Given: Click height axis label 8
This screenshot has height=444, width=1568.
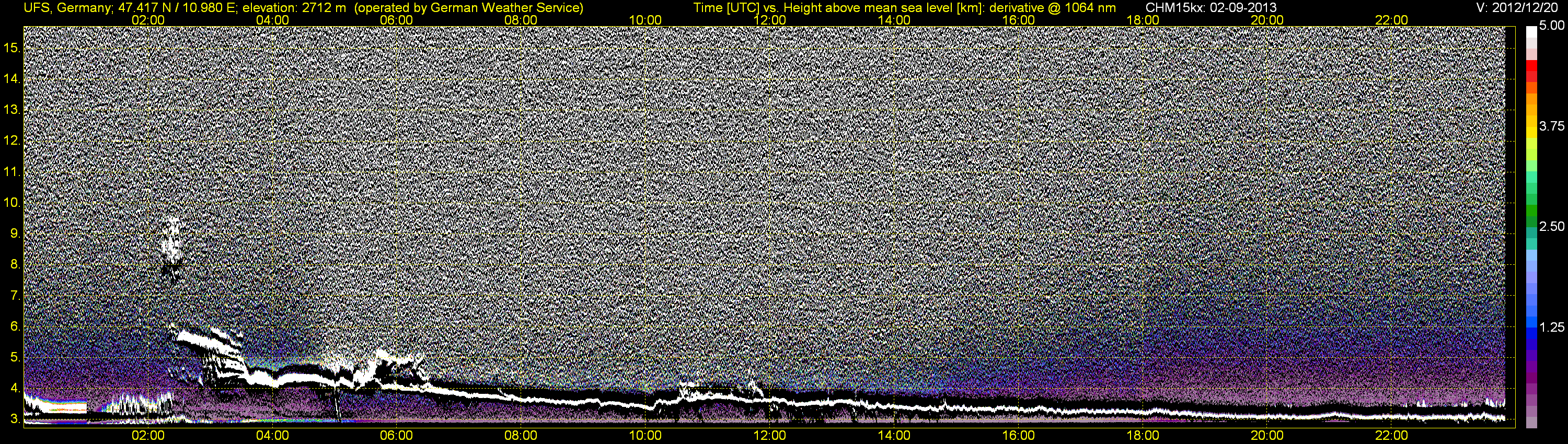Looking at the screenshot, I should (x=15, y=265).
